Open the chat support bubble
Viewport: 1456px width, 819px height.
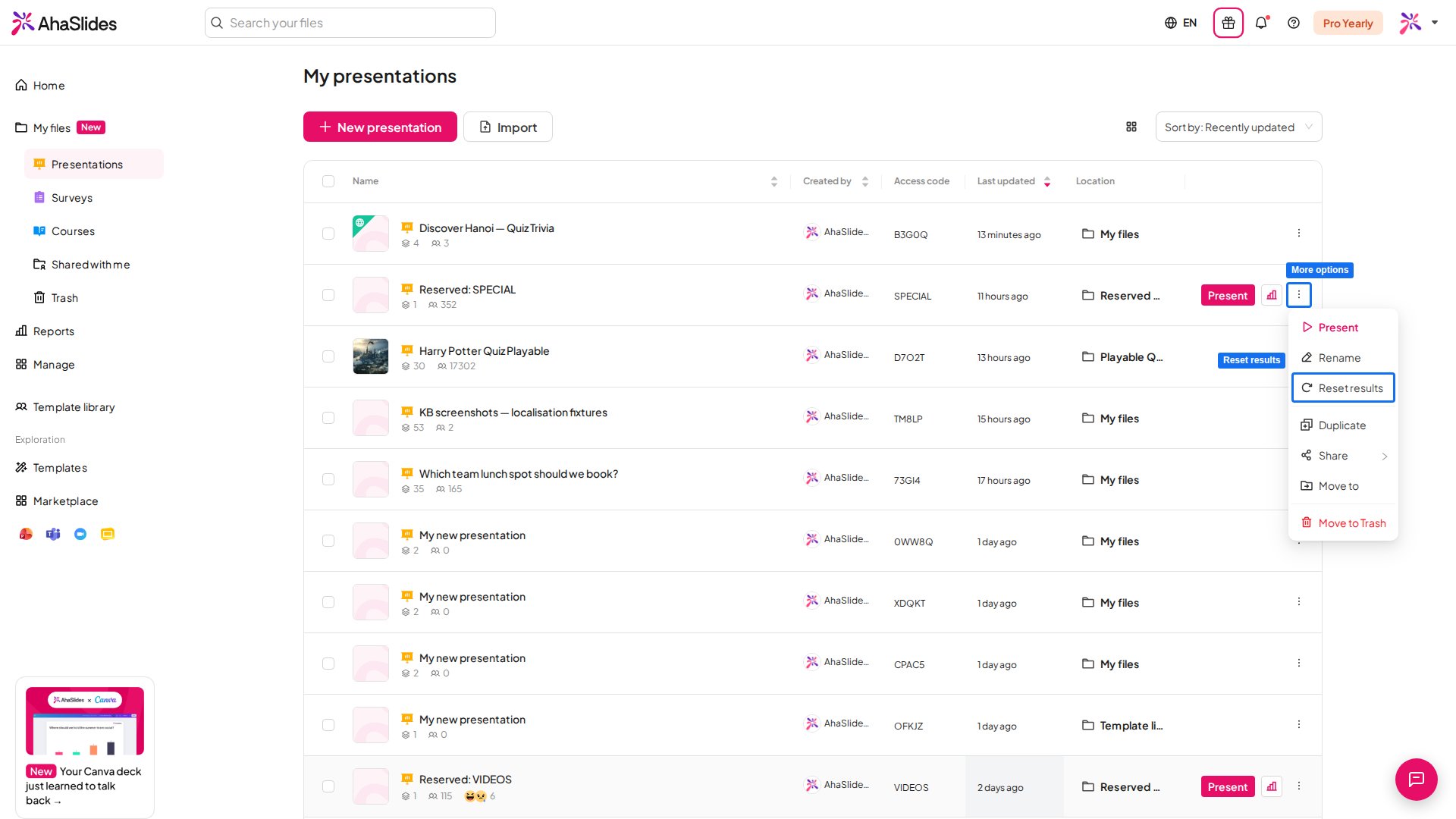pos(1416,779)
